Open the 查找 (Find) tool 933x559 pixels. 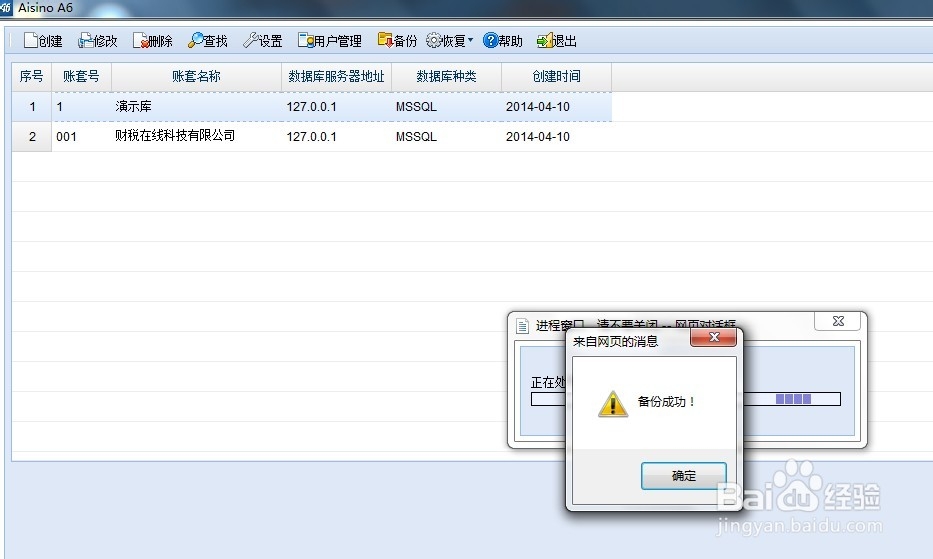pyautogui.click(x=208, y=40)
